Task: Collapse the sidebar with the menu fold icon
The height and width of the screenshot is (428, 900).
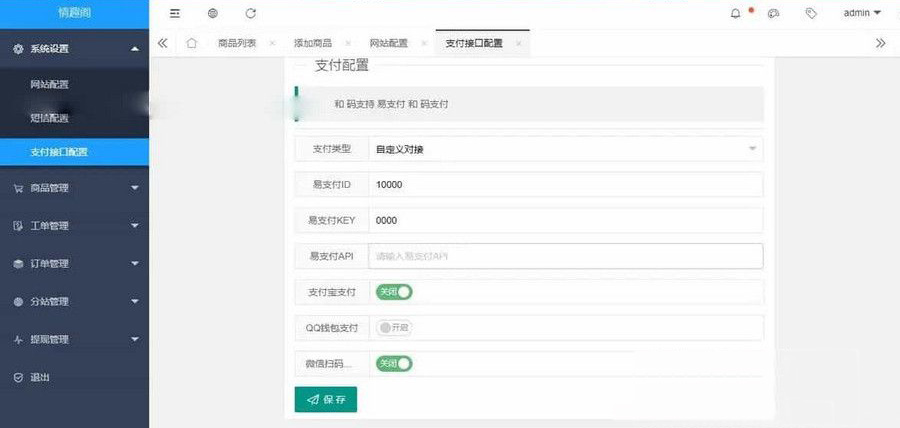Action: (x=175, y=13)
